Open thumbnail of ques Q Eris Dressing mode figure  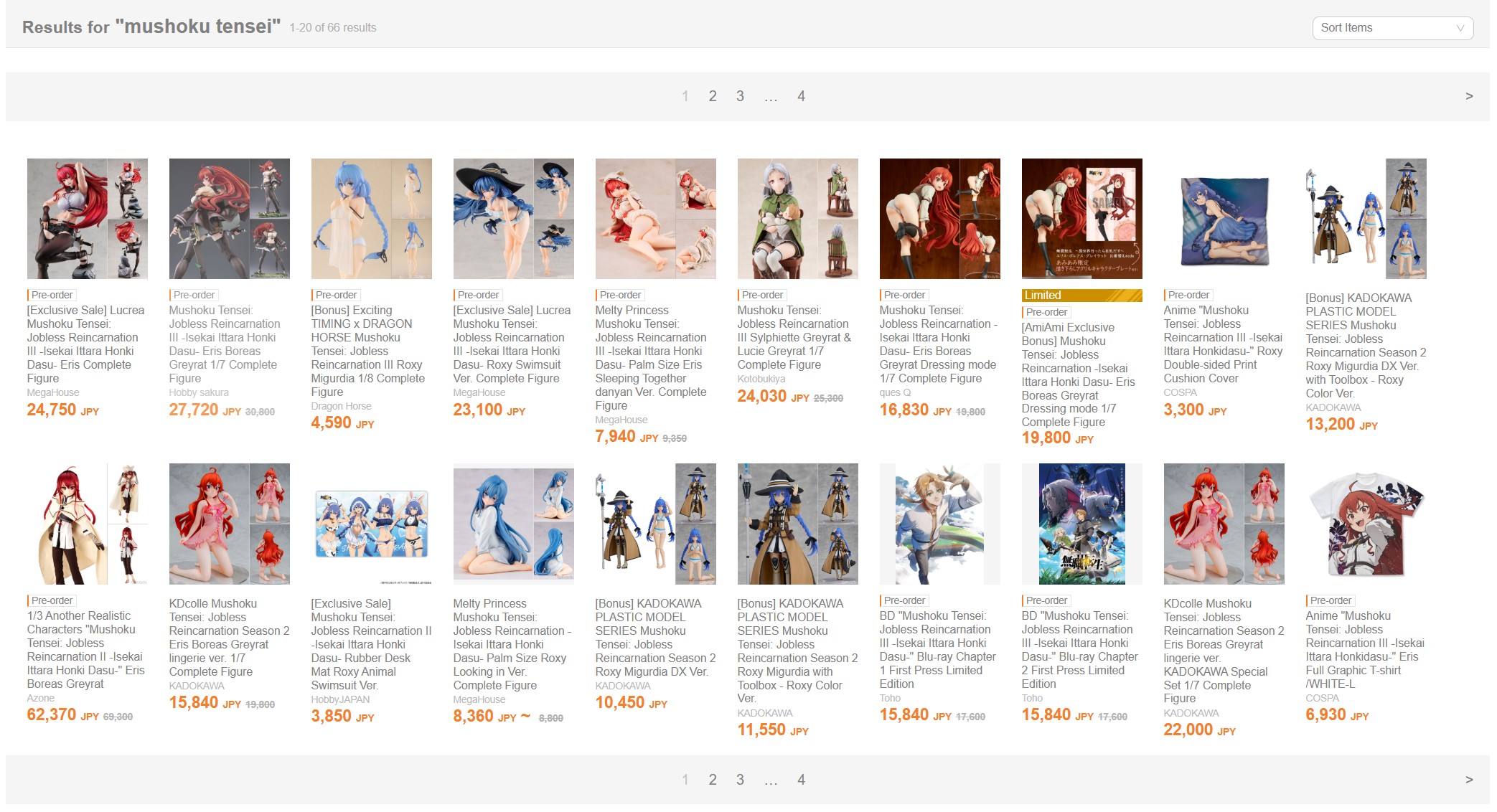[x=940, y=219]
